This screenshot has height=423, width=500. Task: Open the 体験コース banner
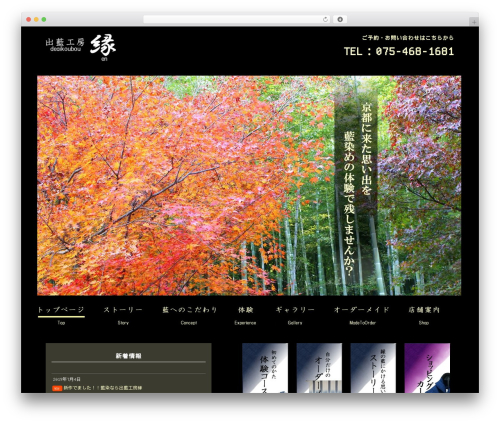pyautogui.click(x=265, y=368)
